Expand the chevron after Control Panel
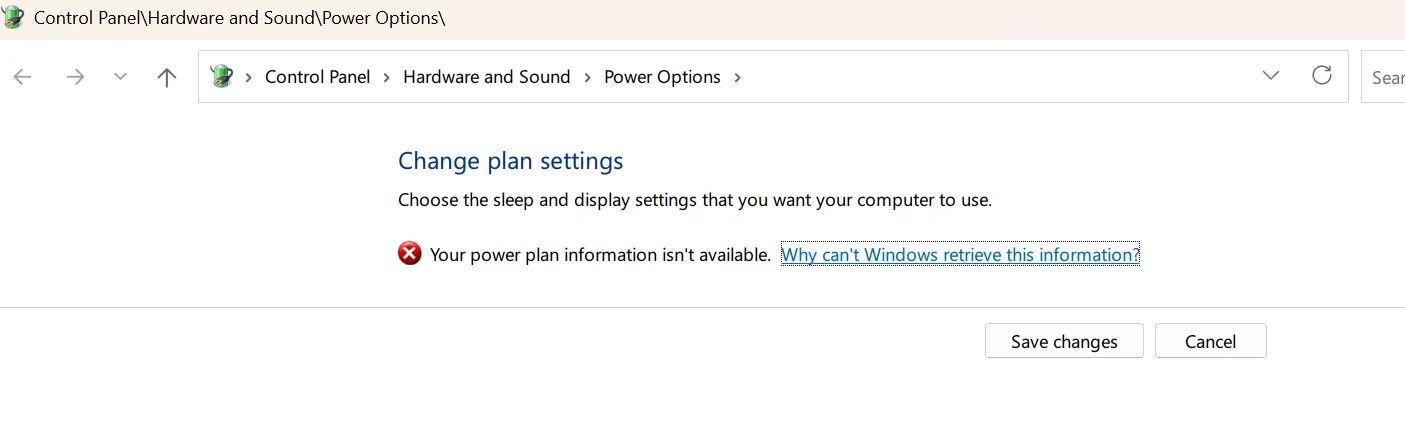Viewport: 1405px width, 442px height. tap(387, 77)
